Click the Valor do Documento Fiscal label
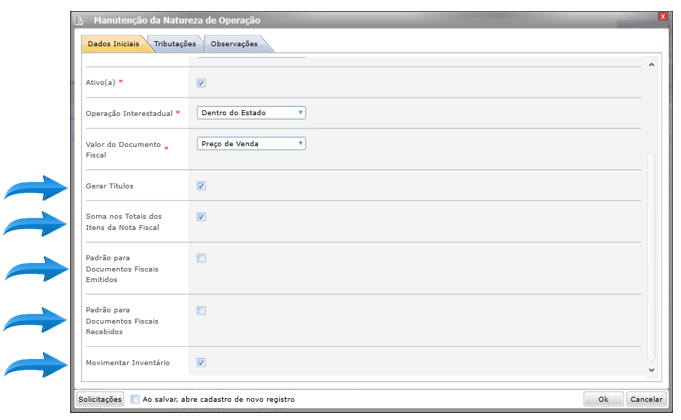 coord(123,149)
